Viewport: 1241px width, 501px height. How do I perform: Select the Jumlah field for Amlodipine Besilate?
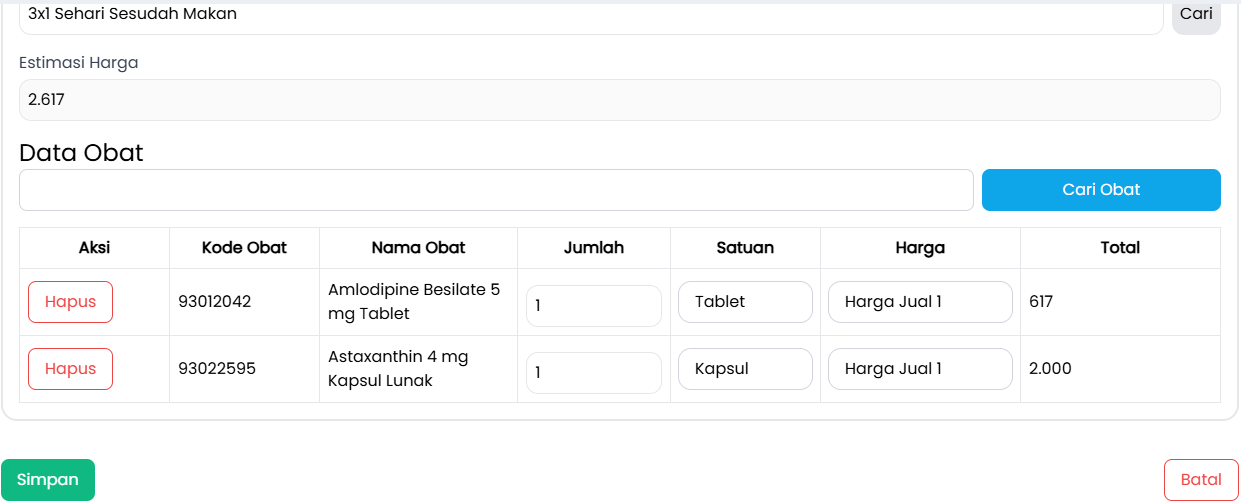593,306
